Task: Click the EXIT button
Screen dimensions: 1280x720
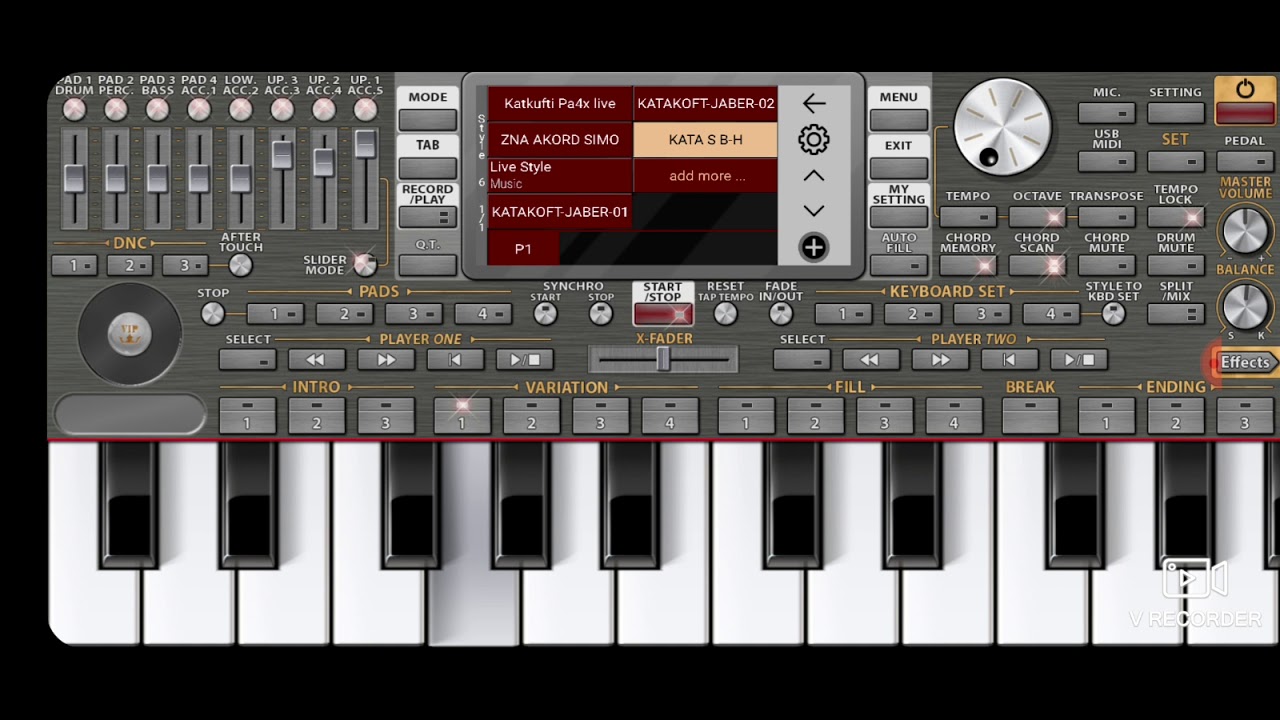Action: click(x=899, y=168)
